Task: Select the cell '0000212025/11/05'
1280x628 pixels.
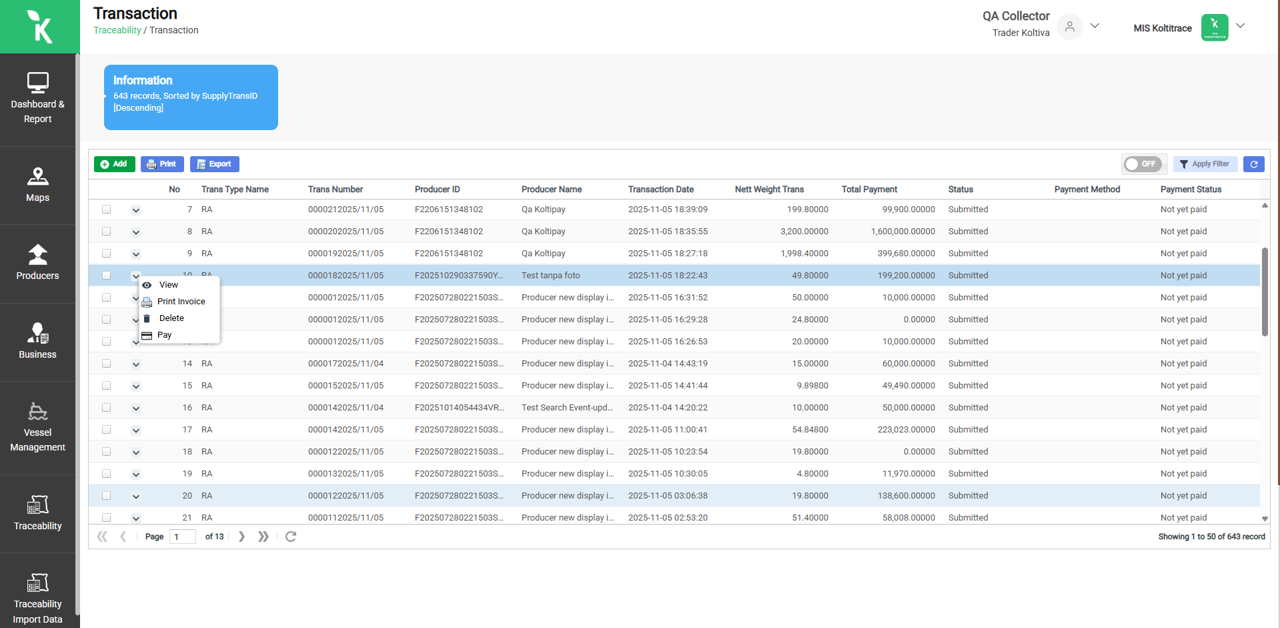Action: click(346, 209)
